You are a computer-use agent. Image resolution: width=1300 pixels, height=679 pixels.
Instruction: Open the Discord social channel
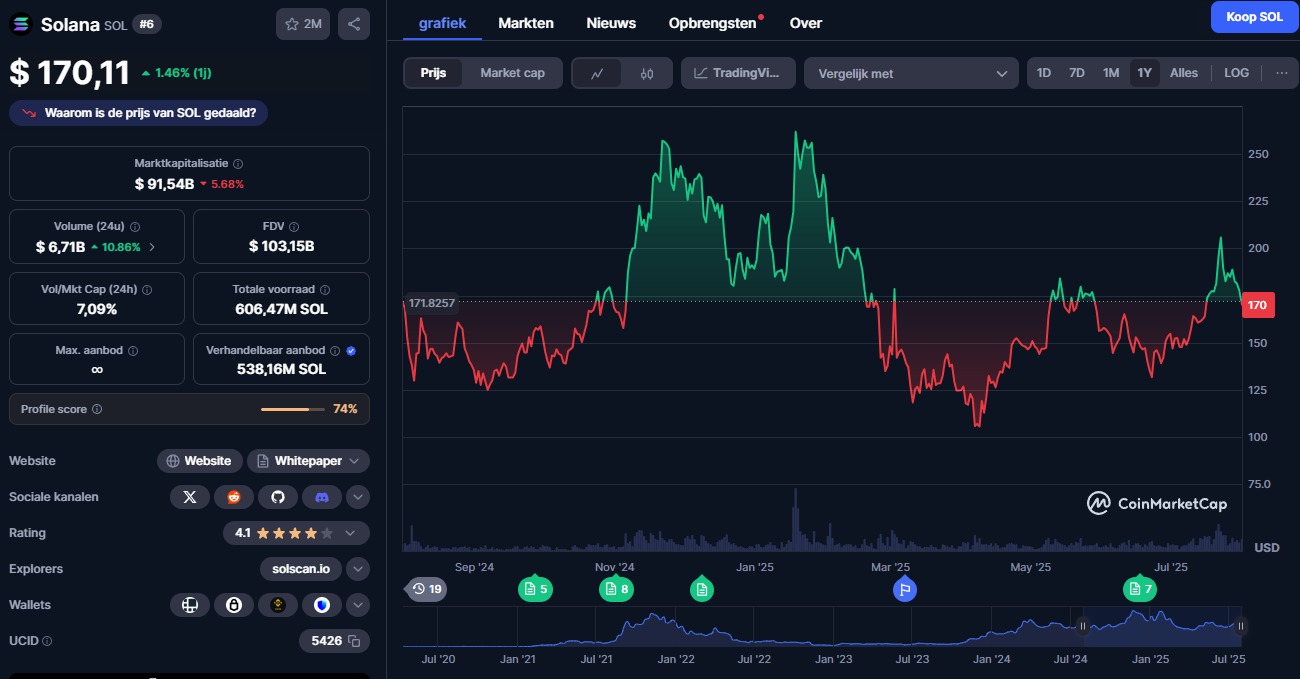pyautogui.click(x=322, y=497)
